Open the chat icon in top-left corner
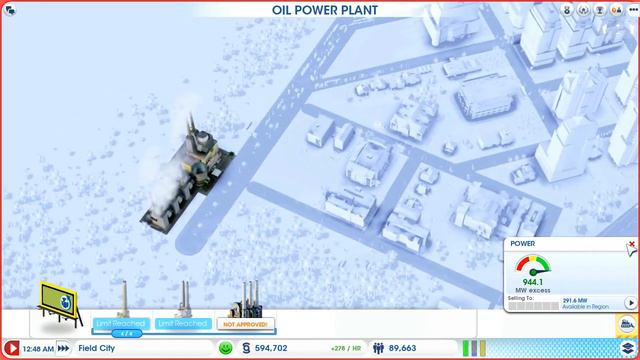 [x=10, y=10]
